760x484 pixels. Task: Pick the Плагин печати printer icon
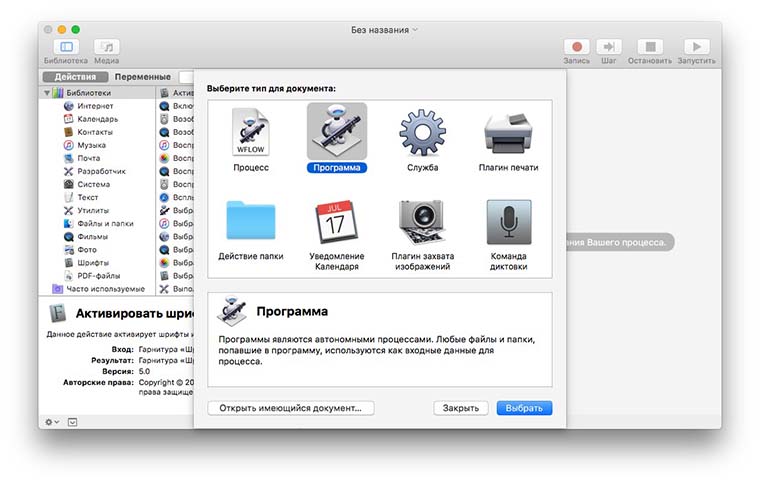click(508, 132)
